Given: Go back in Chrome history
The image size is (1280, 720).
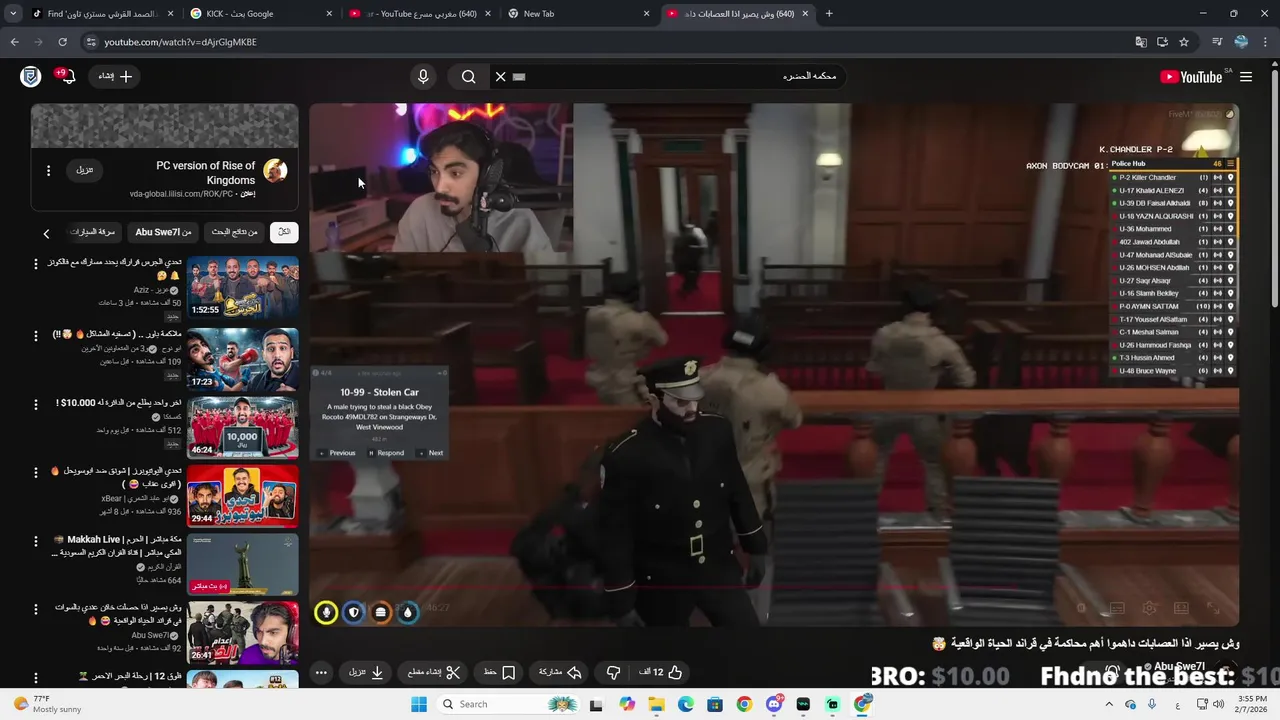Looking at the screenshot, I should (14, 42).
